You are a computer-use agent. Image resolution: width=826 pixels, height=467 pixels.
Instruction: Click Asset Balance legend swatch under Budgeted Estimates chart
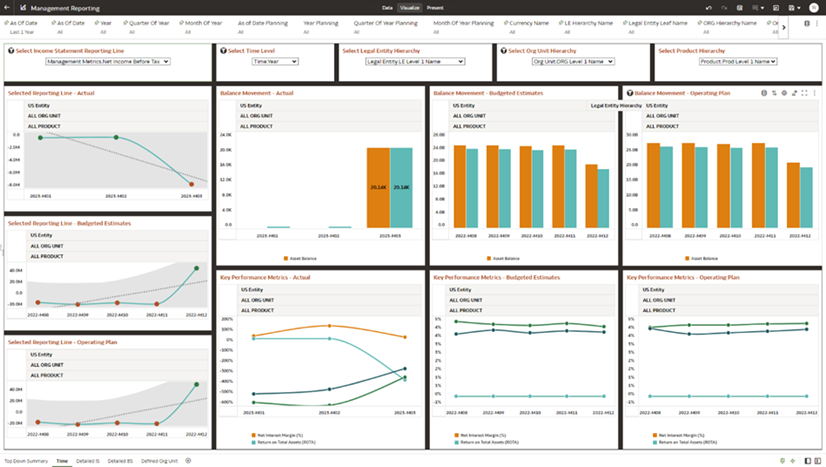point(489,259)
